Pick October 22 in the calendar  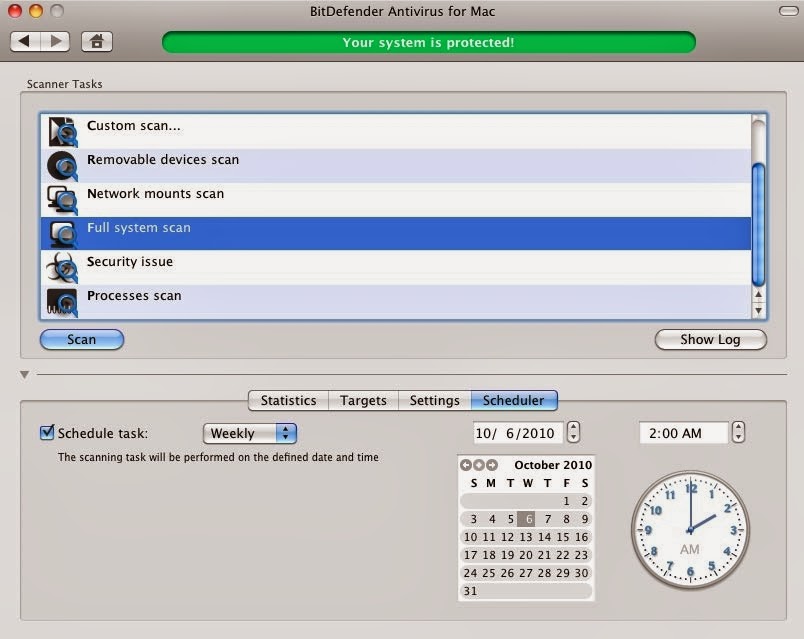tap(562, 555)
